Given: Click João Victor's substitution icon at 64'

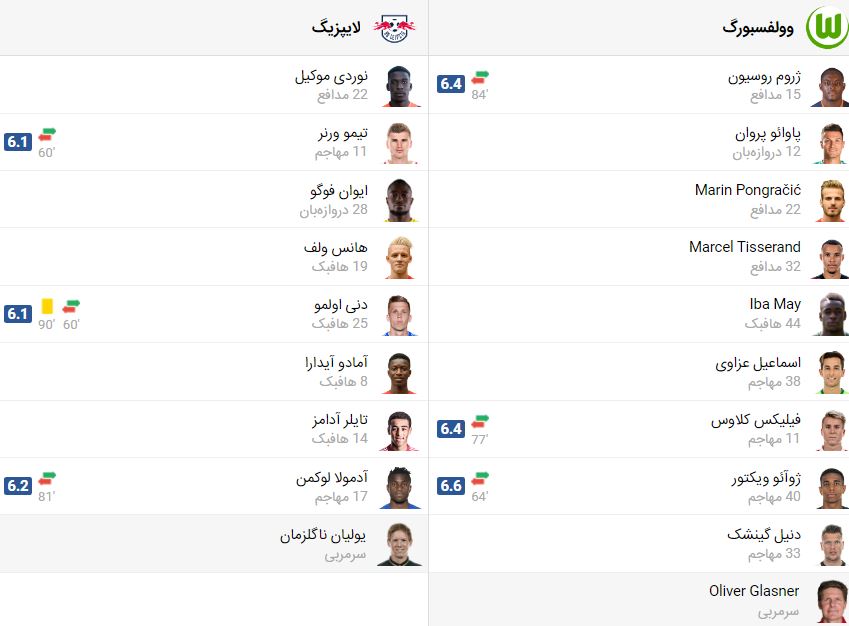Looking at the screenshot, I should (x=480, y=478).
